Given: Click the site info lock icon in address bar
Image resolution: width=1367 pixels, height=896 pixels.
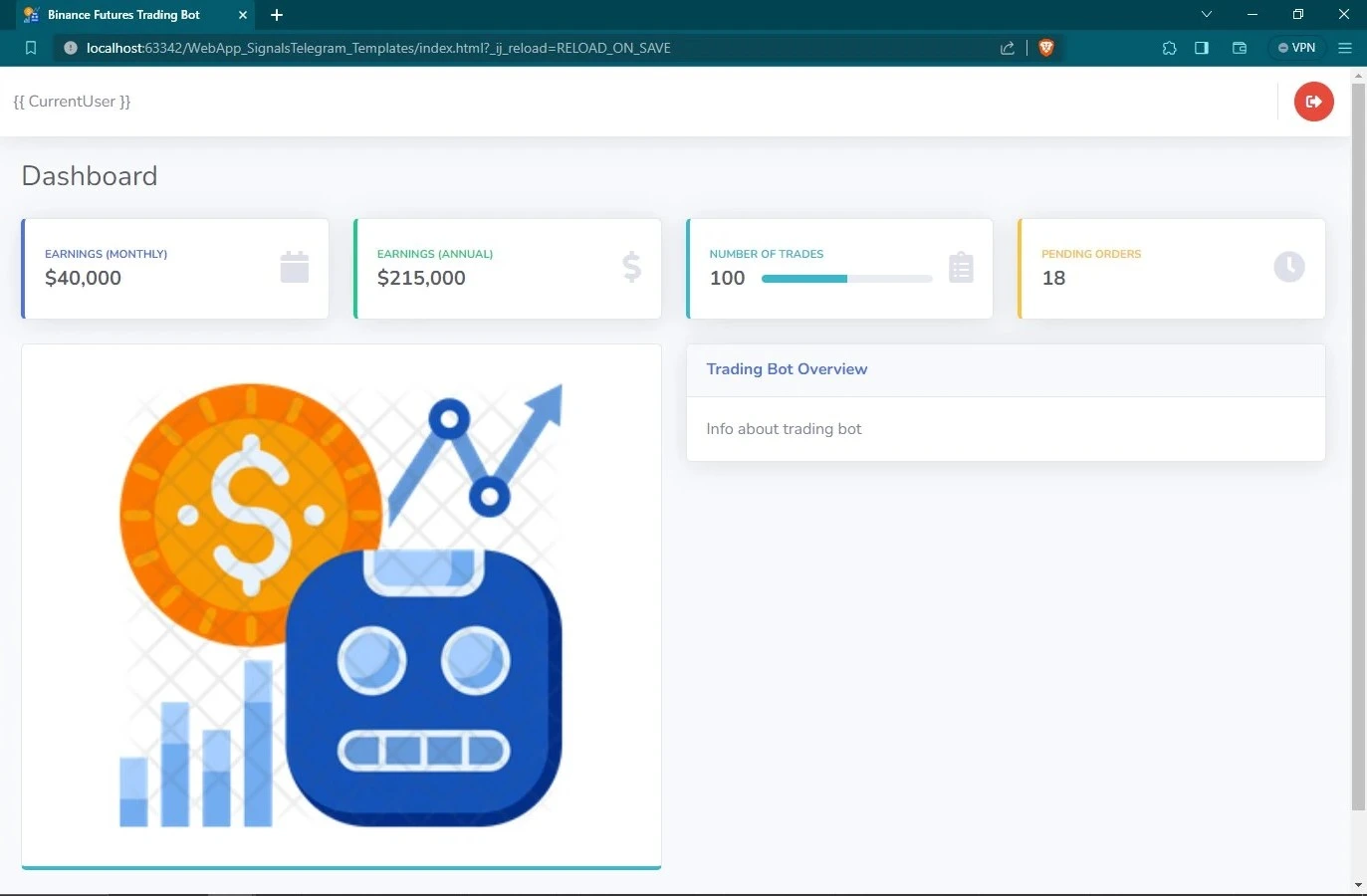Looking at the screenshot, I should pyautogui.click(x=70, y=47).
